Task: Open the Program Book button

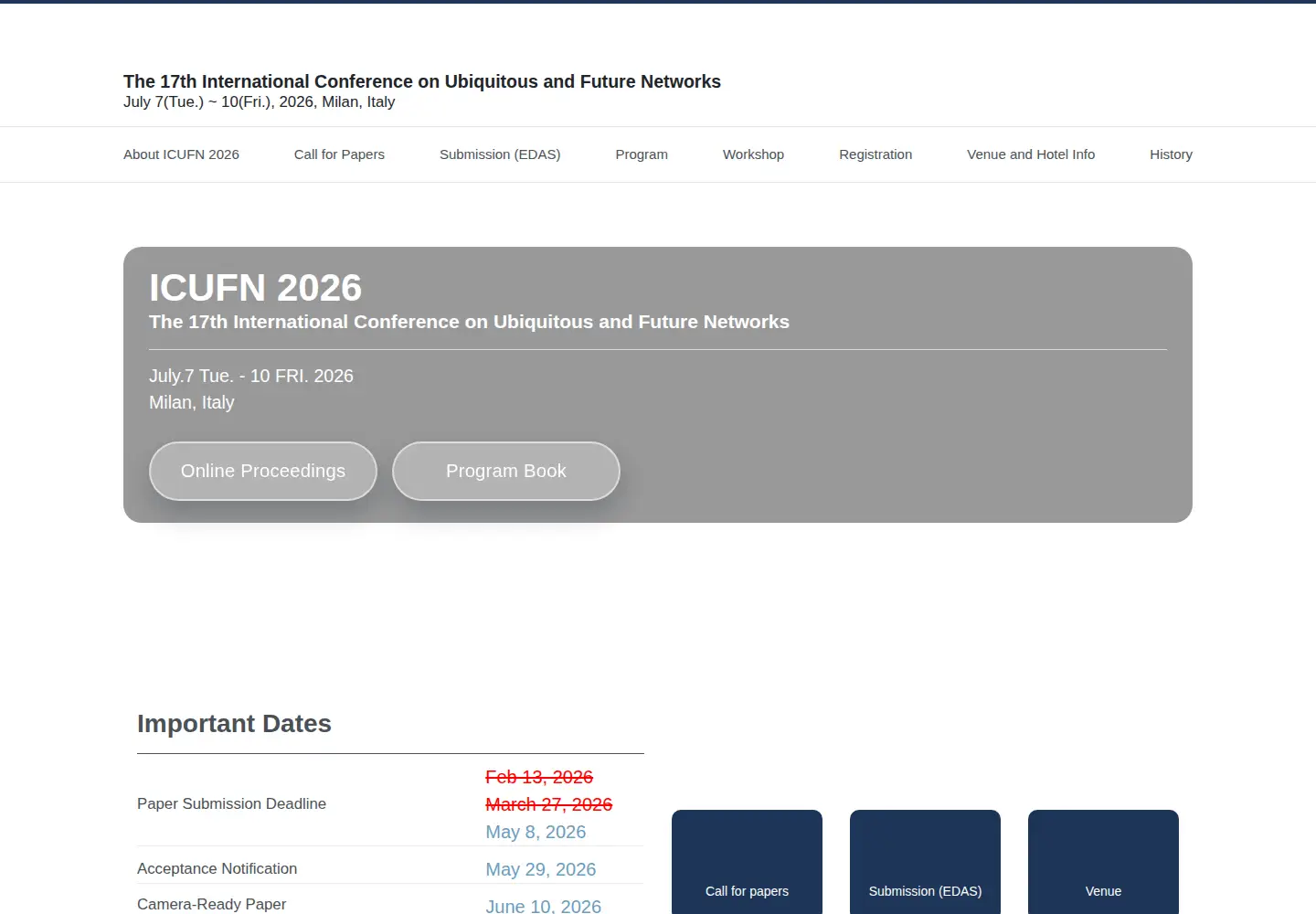Action: coord(506,471)
